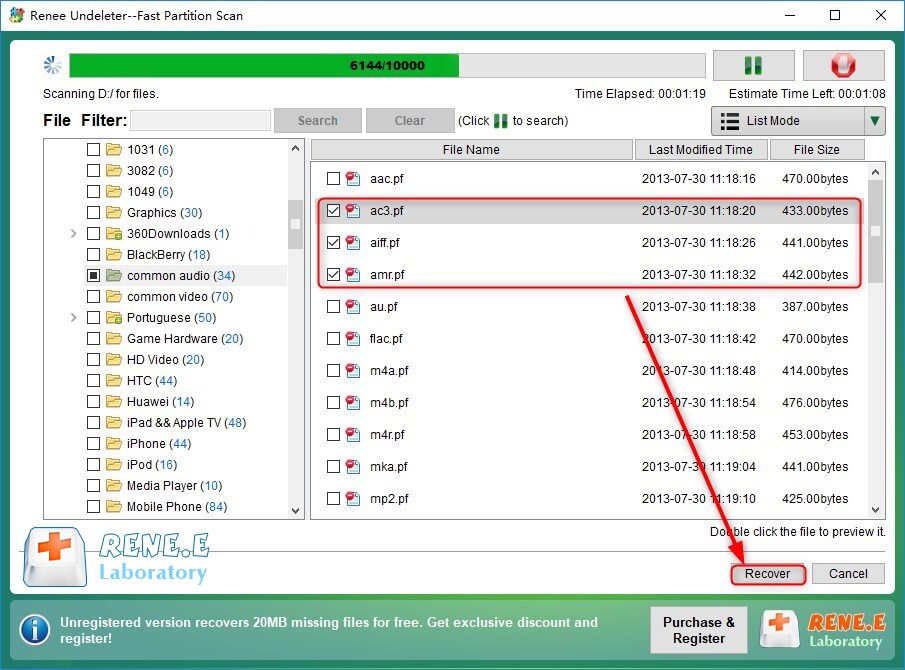Select the Game Hardware folder
This screenshot has height=670, width=905.
pos(185,339)
